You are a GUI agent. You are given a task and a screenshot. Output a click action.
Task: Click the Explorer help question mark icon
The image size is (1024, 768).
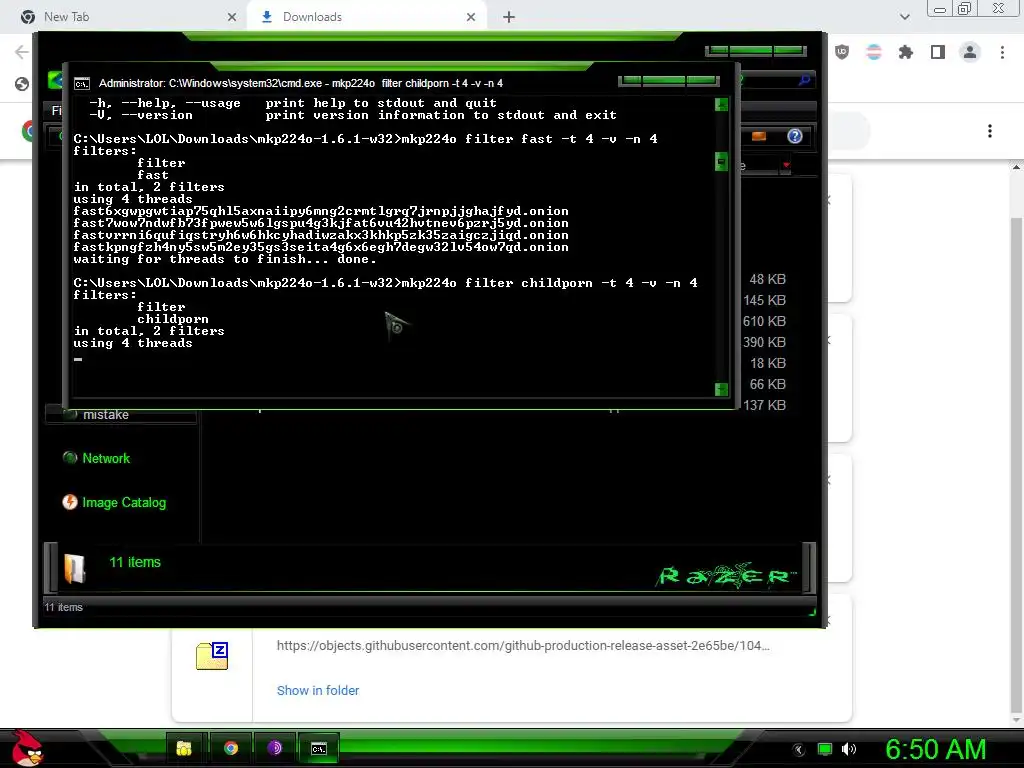795,136
